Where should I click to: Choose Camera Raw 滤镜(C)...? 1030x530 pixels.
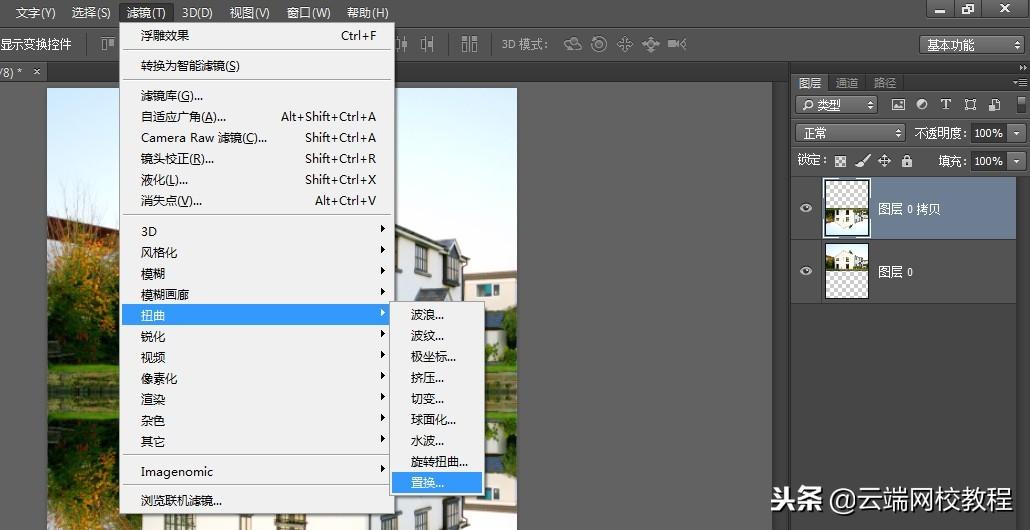(257, 138)
